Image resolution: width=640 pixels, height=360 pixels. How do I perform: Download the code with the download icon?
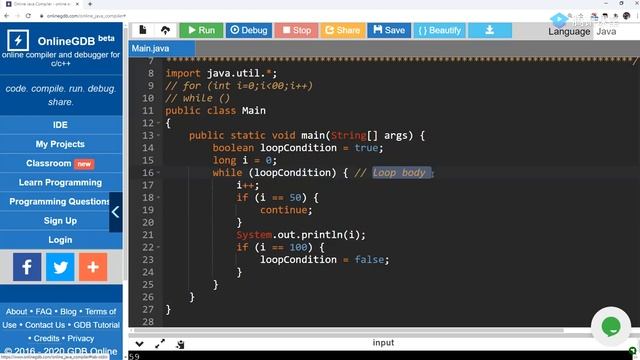pyautogui.click(x=490, y=30)
